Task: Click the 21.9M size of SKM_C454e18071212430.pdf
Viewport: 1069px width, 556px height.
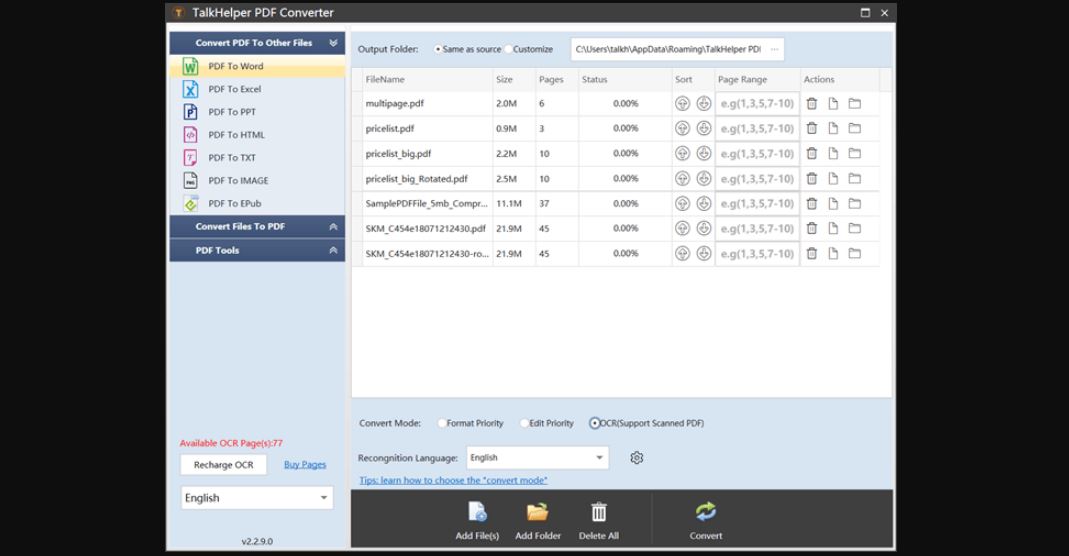Action: click(x=509, y=228)
